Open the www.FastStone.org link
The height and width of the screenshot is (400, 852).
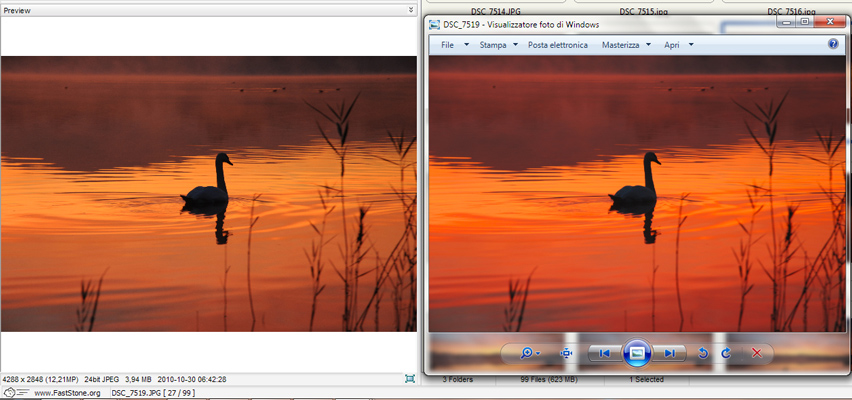pos(67,393)
